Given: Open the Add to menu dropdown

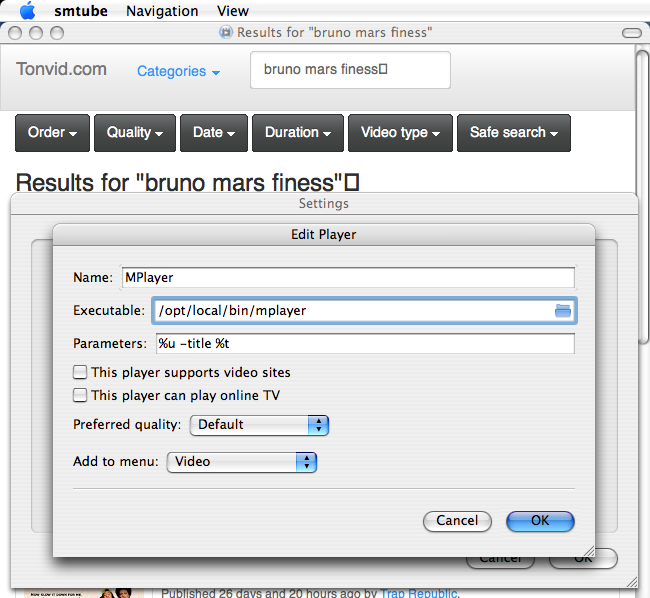Looking at the screenshot, I should [242, 462].
